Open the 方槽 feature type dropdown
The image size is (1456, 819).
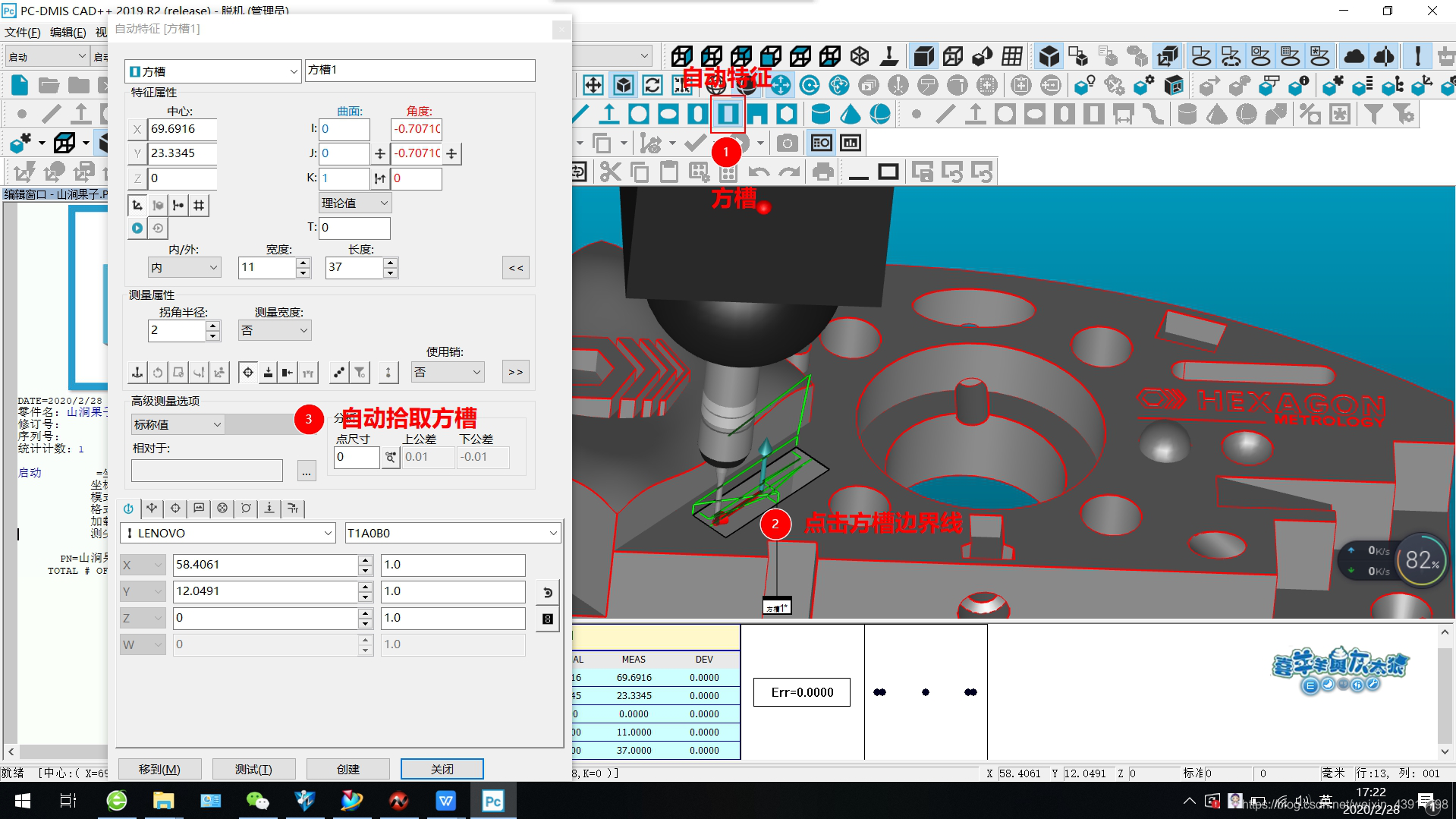coord(213,71)
